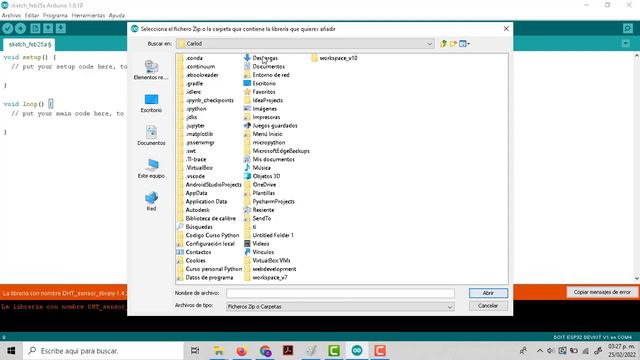Click the Arduino Verify checkmark button
This screenshot has width=640, height=360.
point(8,28)
